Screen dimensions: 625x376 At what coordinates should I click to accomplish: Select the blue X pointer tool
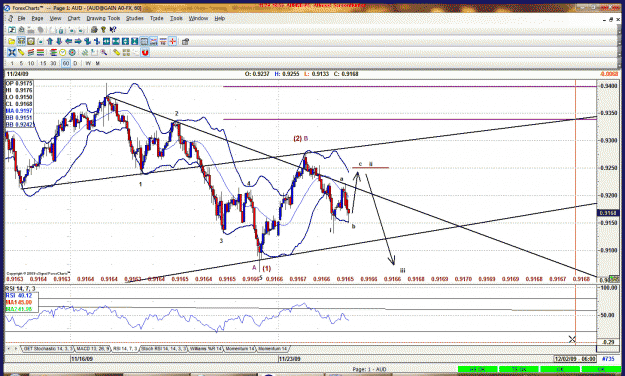click(x=12, y=52)
